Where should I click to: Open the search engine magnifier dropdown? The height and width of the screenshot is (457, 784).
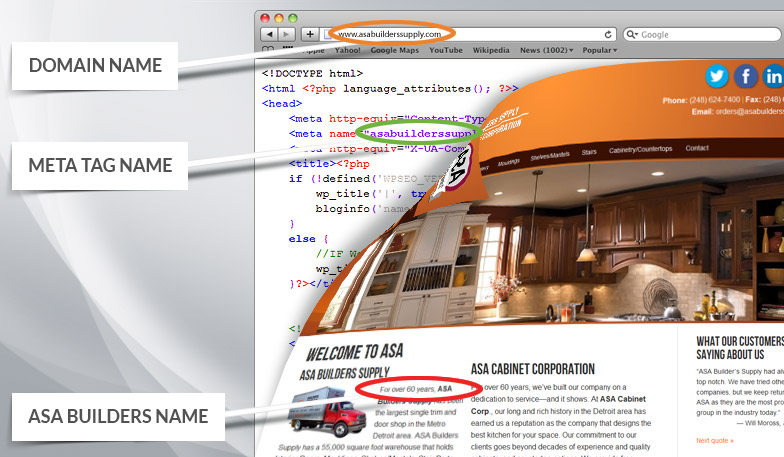point(632,34)
